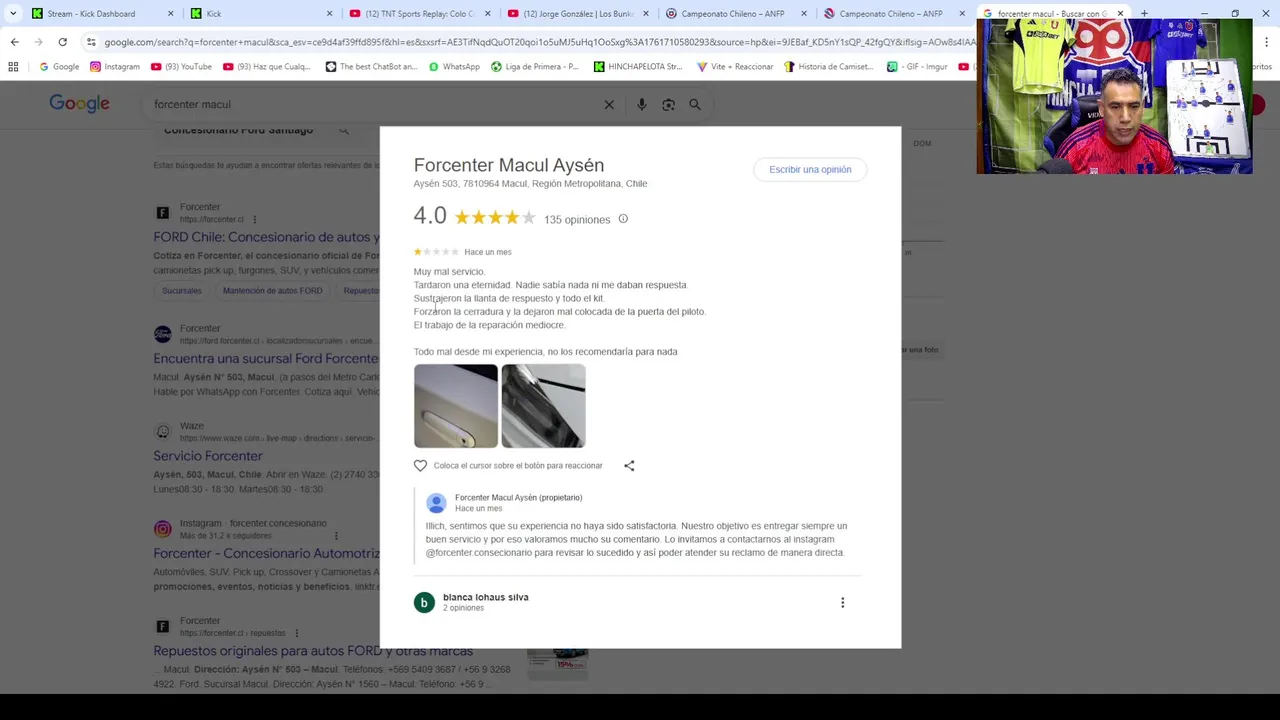This screenshot has width=1280, height=720.
Task: Click the Forcenter favicon on first result
Action: (x=162, y=212)
